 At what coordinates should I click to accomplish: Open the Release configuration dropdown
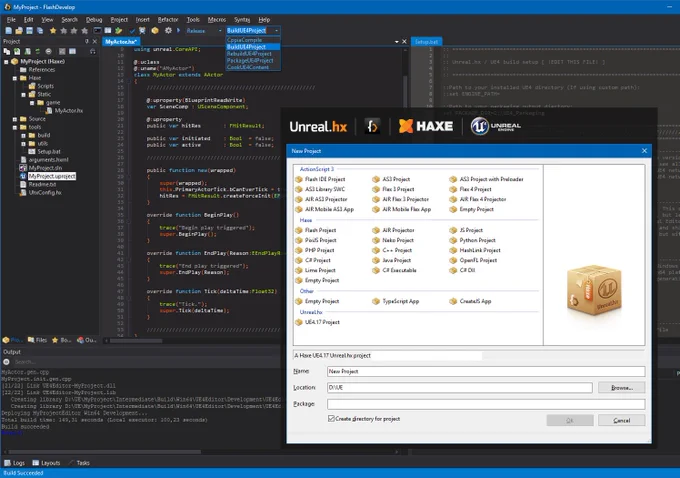coord(204,31)
